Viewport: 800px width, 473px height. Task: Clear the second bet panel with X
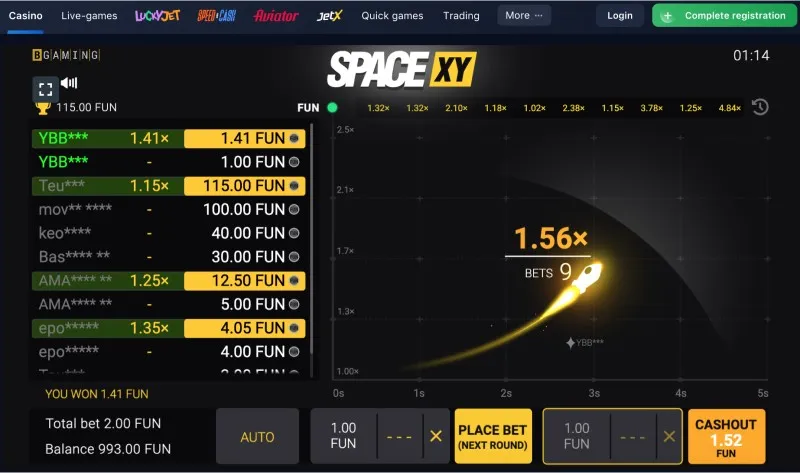669,436
